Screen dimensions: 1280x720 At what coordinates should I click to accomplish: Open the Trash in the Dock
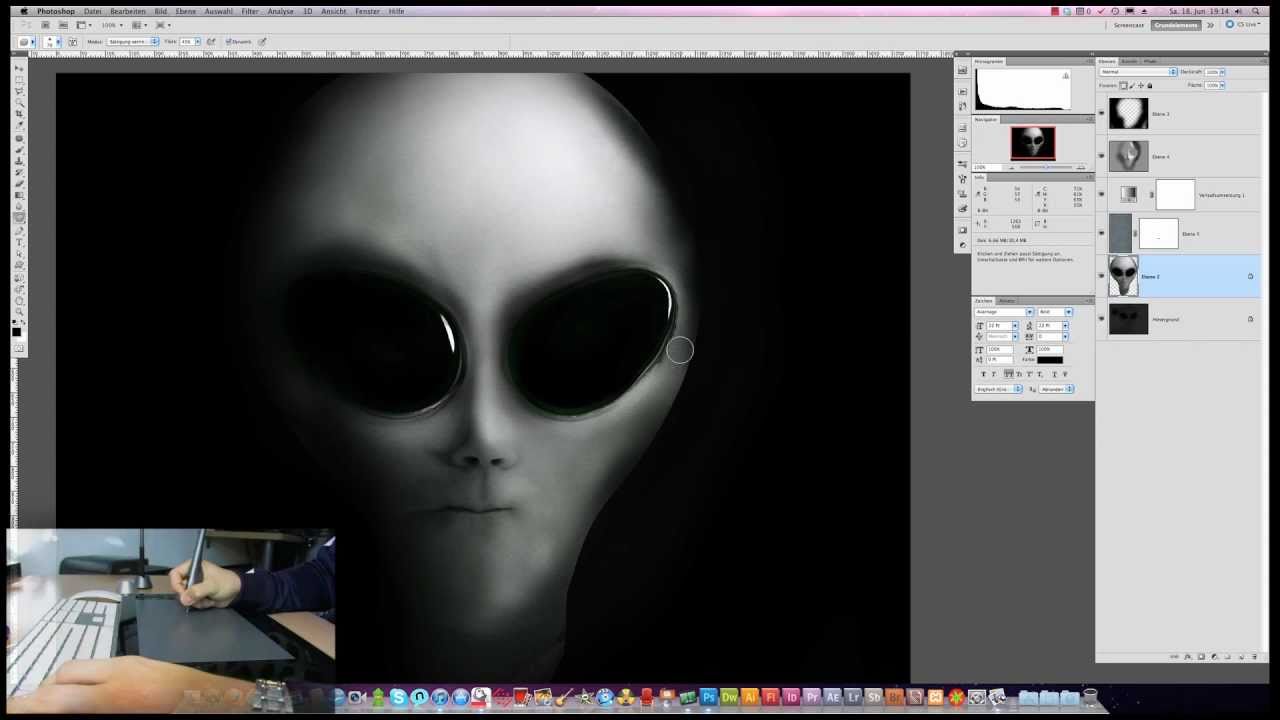pyautogui.click(x=1090, y=697)
